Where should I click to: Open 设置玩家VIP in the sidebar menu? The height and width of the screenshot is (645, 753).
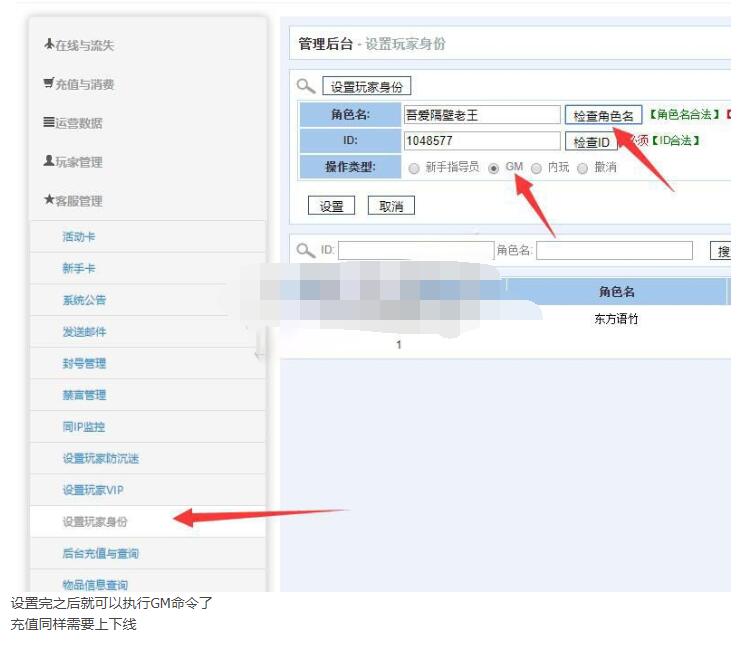tap(92, 490)
